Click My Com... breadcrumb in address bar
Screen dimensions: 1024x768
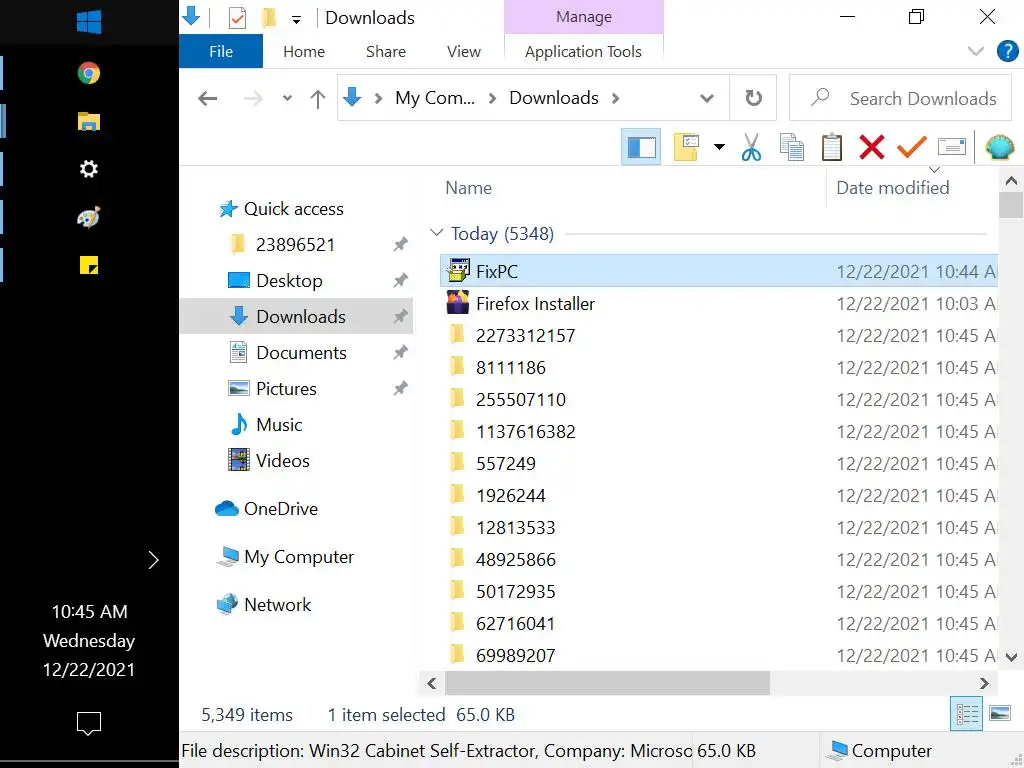[x=435, y=98]
